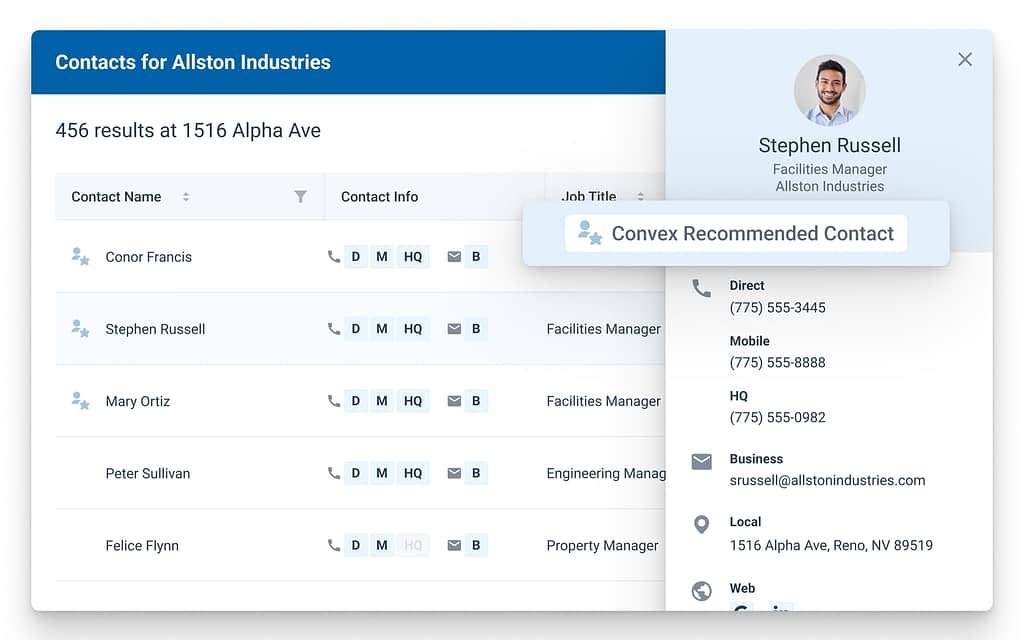This screenshot has height=640, width=1024.
Task: Click globe Web icon in detail panel
Action: [701, 590]
